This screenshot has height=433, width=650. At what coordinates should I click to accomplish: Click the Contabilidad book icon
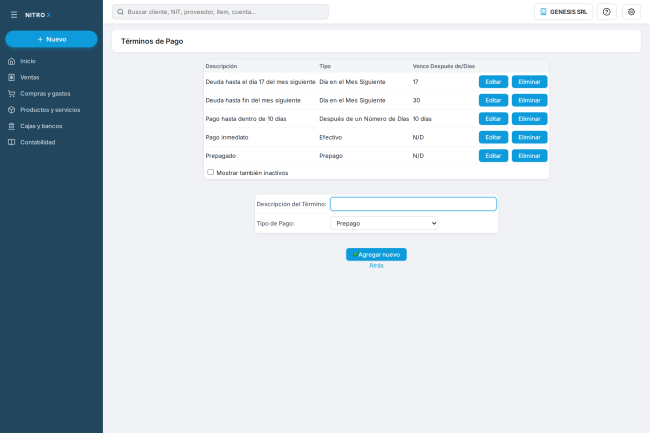[x=12, y=142]
